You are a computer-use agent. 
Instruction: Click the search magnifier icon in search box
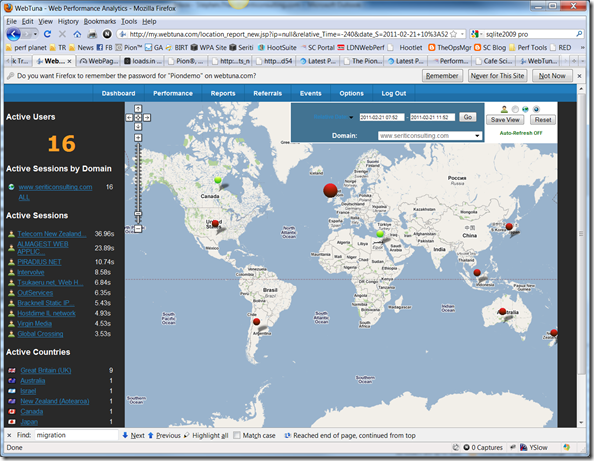pos(579,34)
